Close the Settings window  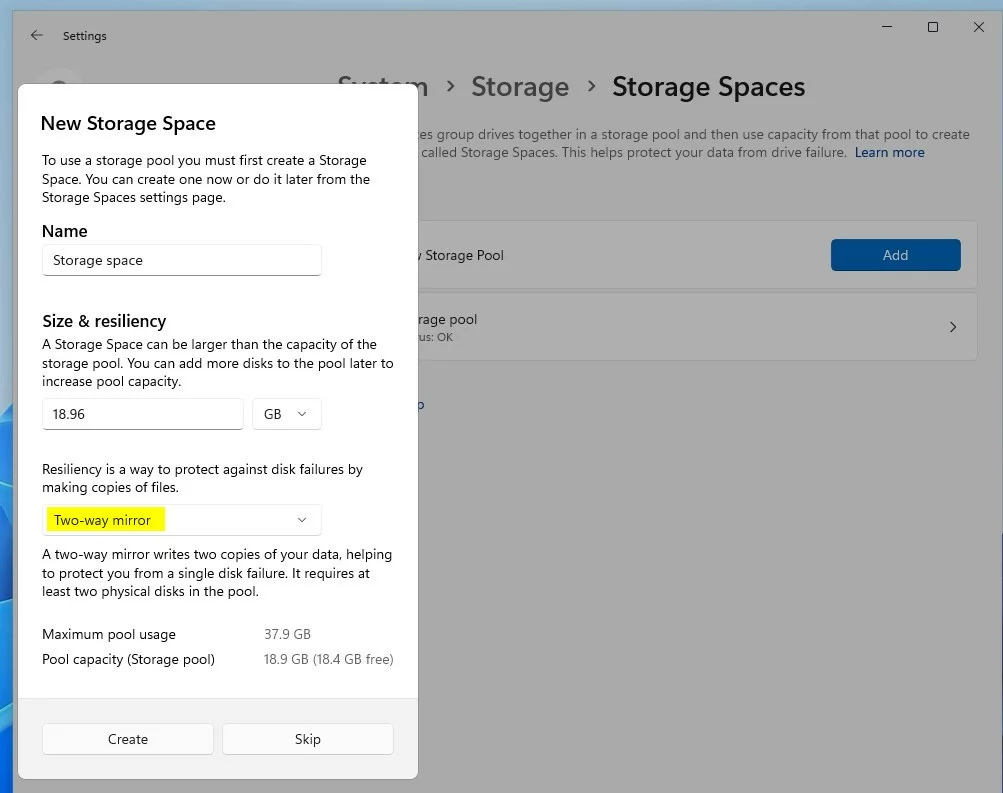pos(979,27)
